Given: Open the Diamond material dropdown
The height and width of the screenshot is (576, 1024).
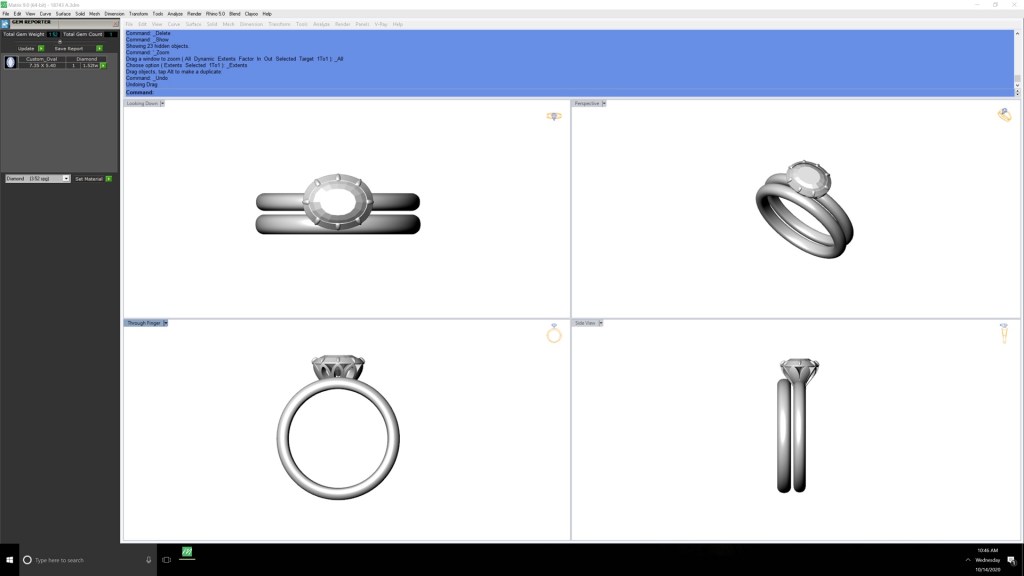Looking at the screenshot, I should (66, 179).
